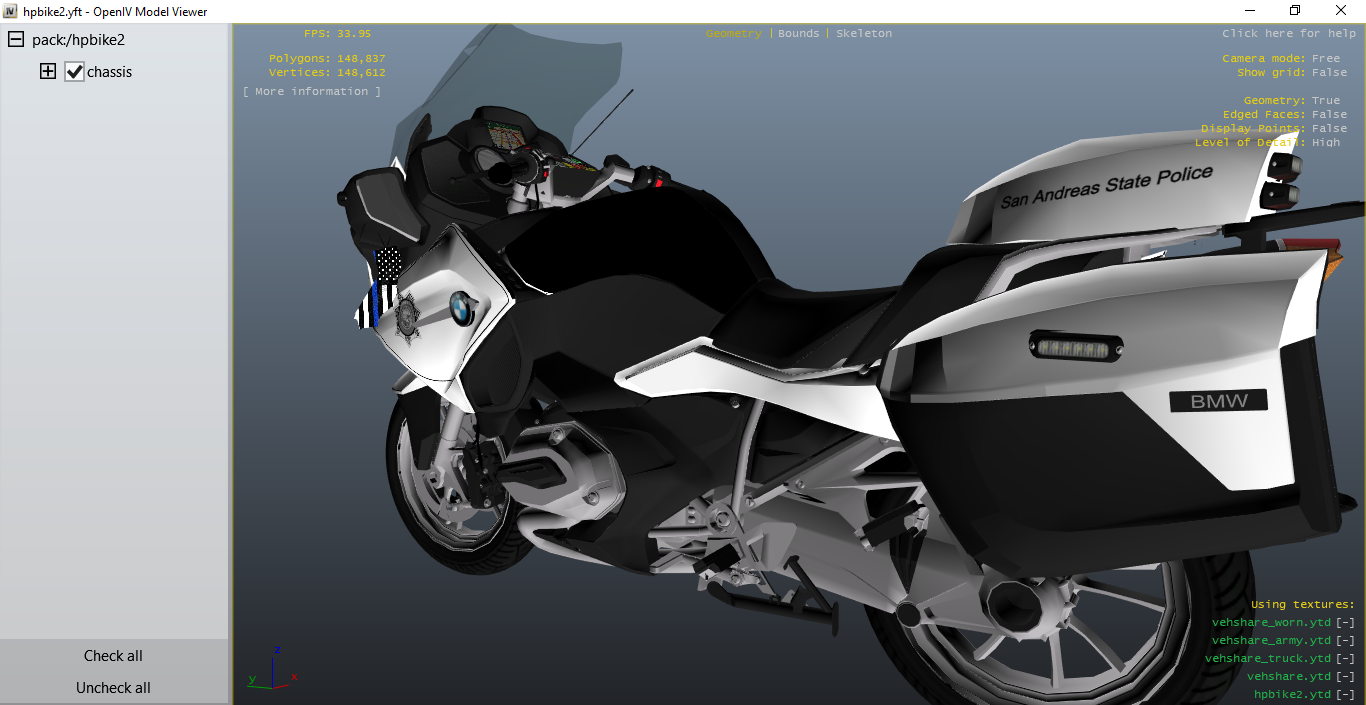Remove vehshare_worn.ytd texture using its [-] icon
1366x705 pixels.
1346,622
